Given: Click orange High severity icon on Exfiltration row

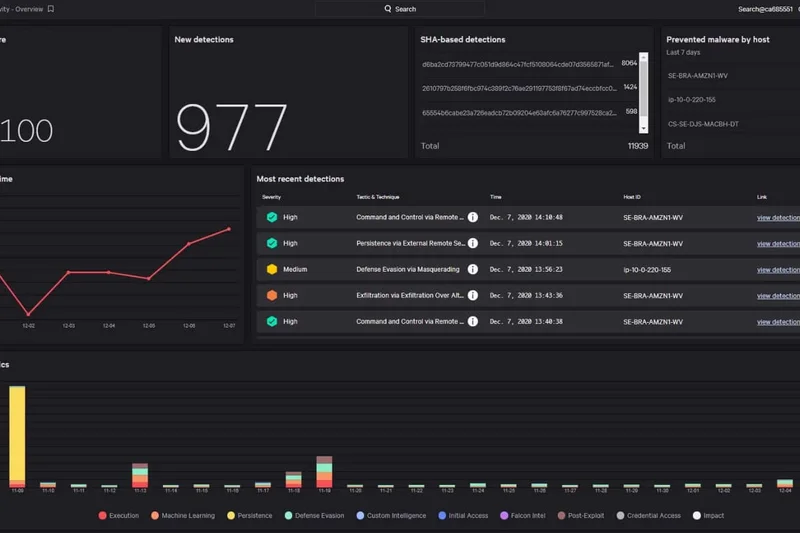Looking at the screenshot, I should point(271,296).
